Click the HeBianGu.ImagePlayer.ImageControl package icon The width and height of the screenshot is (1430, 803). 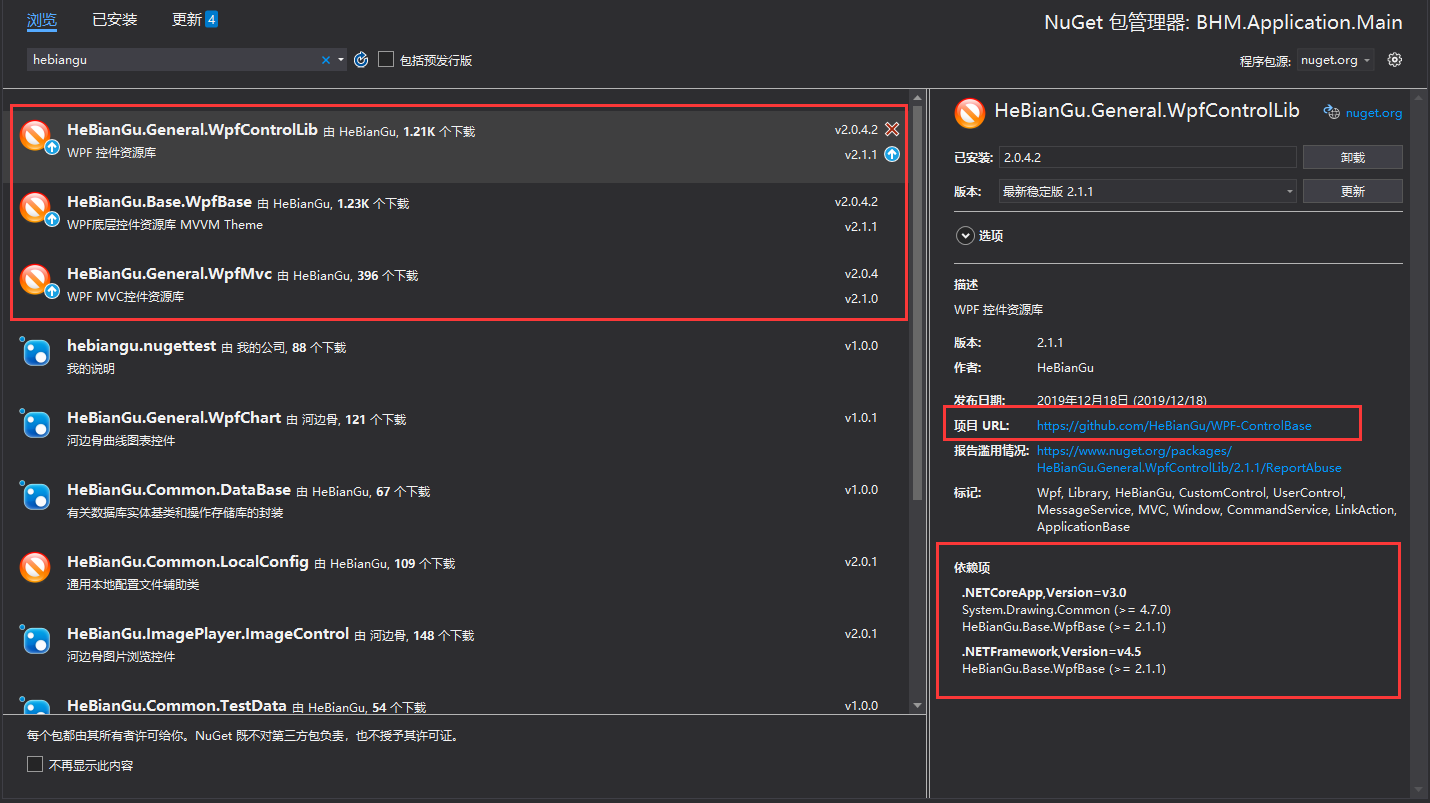click(x=35, y=640)
